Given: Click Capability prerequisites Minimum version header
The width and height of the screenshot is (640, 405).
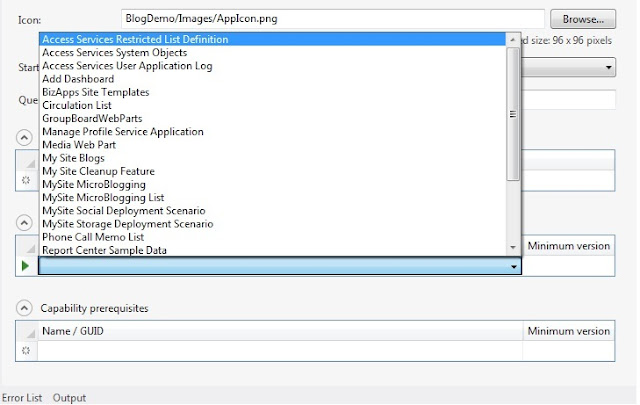Looking at the screenshot, I should click(x=569, y=331).
